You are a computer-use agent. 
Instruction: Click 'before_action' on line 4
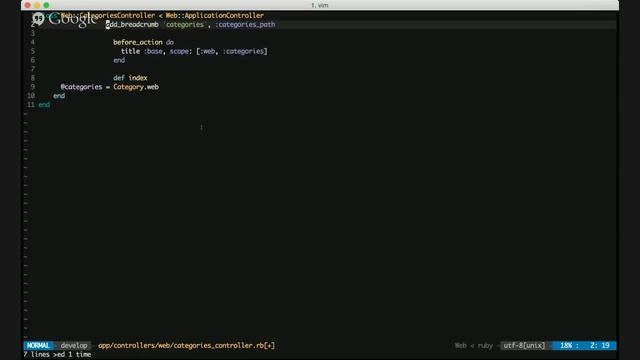(138, 42)
